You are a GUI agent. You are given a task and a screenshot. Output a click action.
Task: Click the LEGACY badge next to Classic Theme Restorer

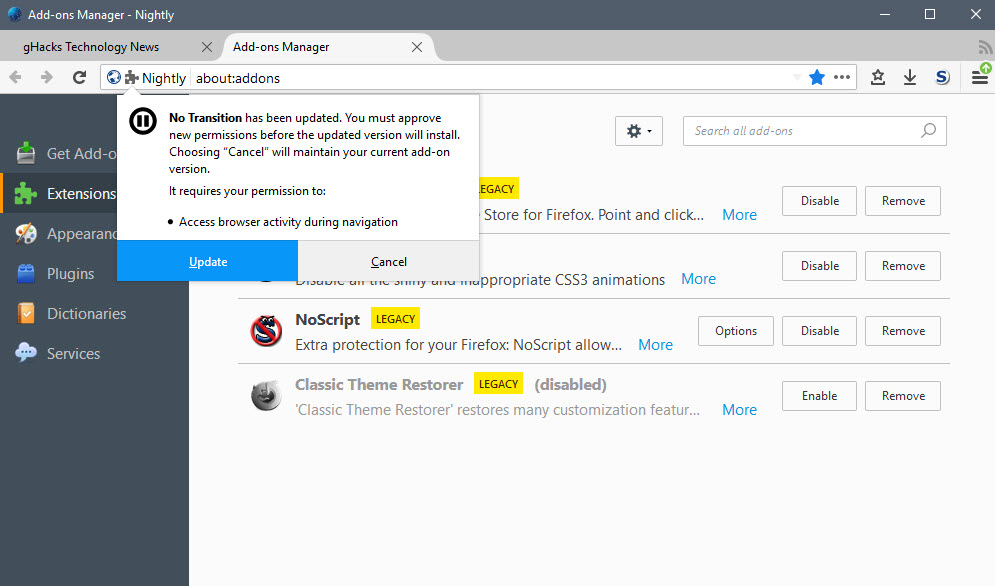pos(498,383)
